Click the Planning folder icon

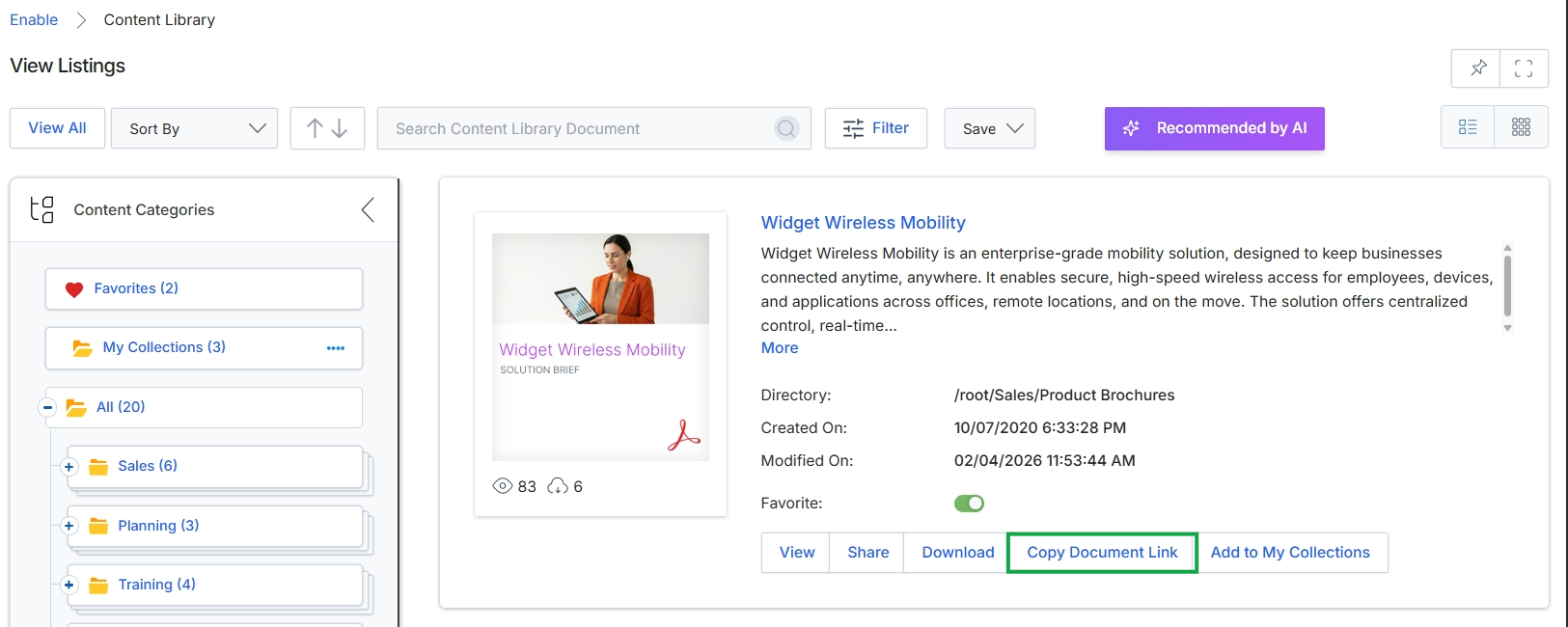[x=98, y=527]
